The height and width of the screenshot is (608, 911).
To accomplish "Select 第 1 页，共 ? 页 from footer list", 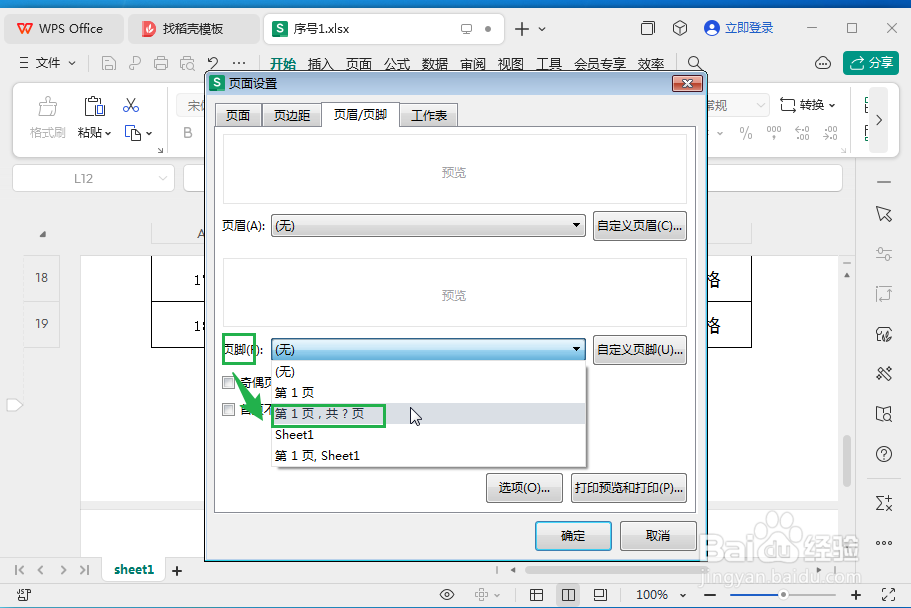I will click(x=328, y=413).
